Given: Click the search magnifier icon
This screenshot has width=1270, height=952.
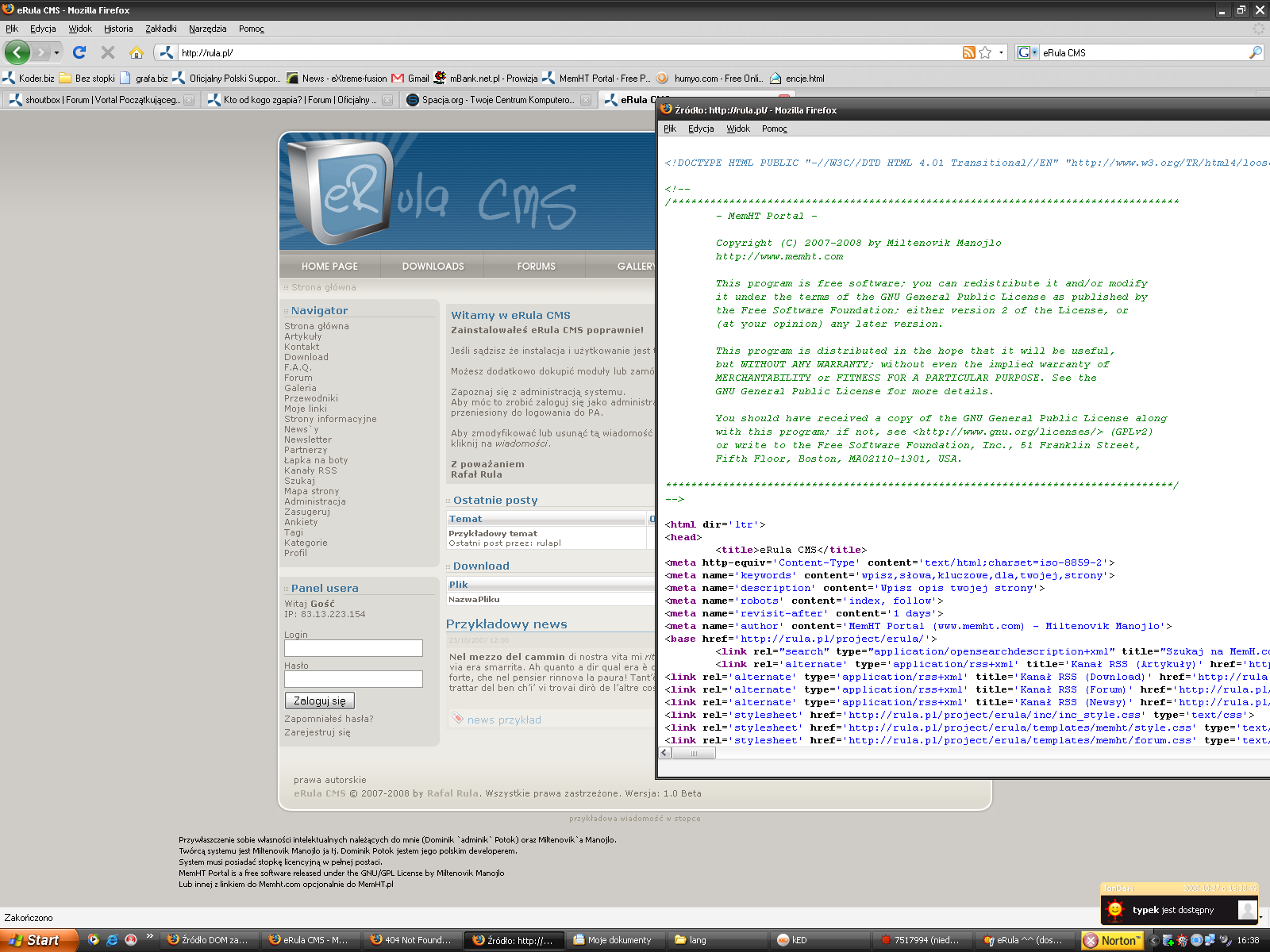Looking at the screenshot, I should point(1255,52).
